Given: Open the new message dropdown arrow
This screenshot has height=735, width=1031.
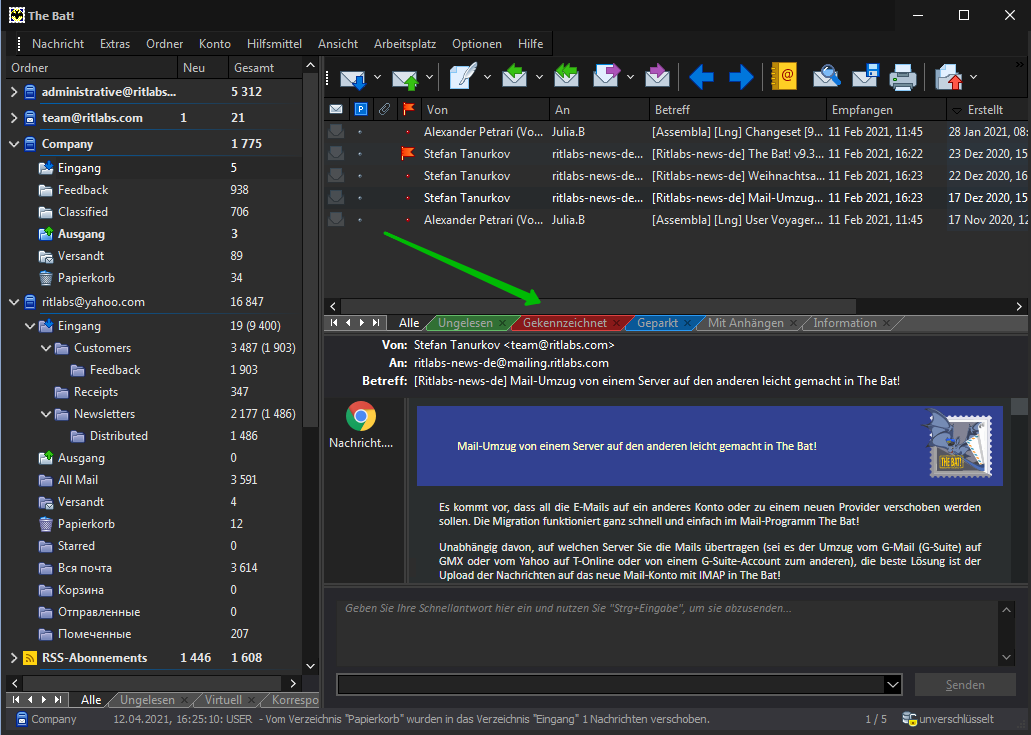Looking at the screenshot, I should click(487, 77).
